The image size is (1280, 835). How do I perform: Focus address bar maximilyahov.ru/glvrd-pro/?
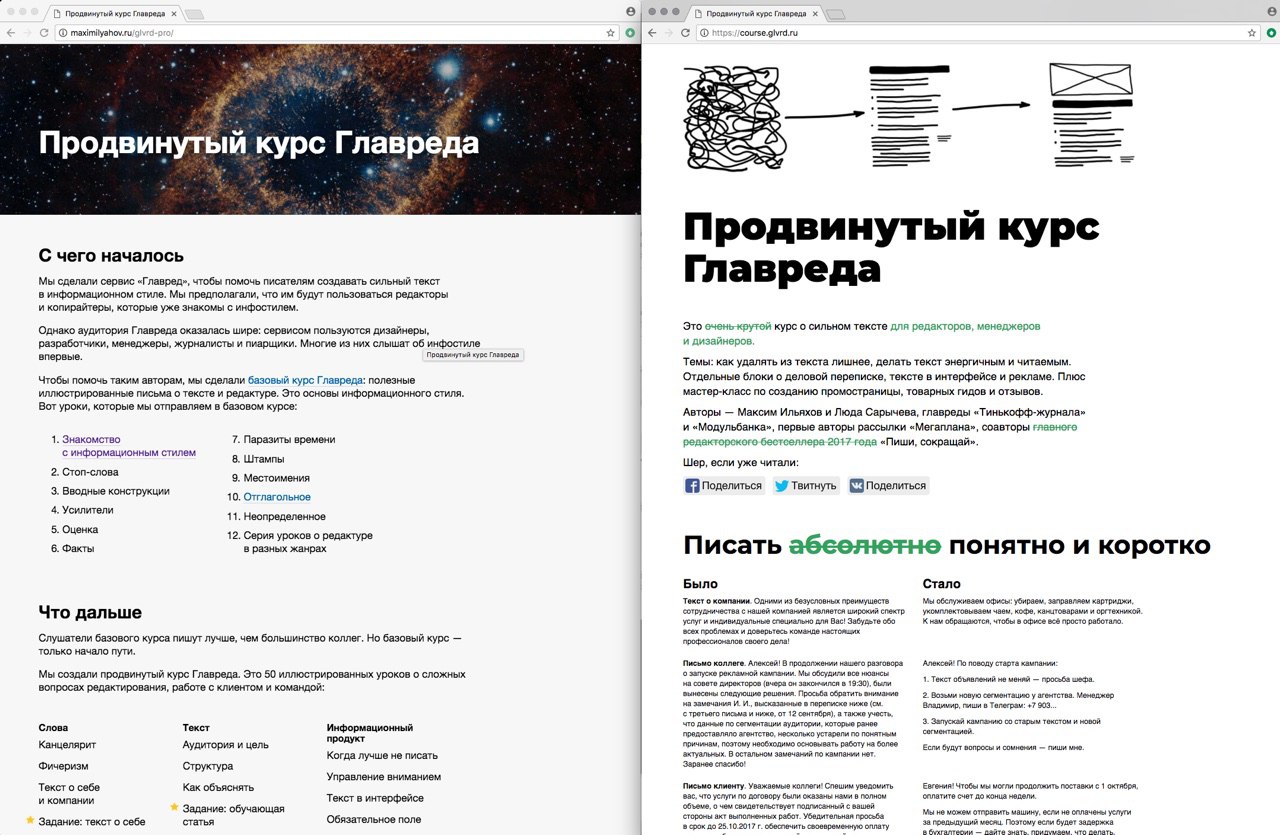click(337, 33)
